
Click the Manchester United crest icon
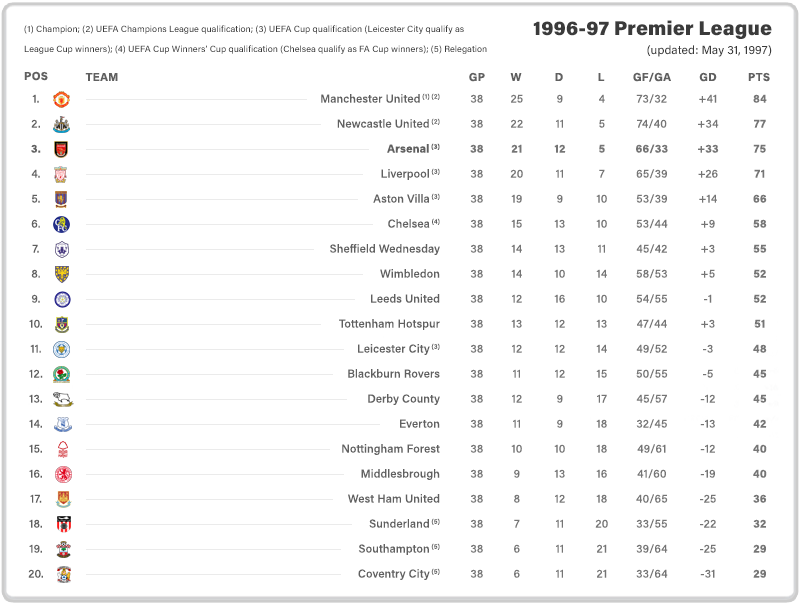tap(61, 99)
